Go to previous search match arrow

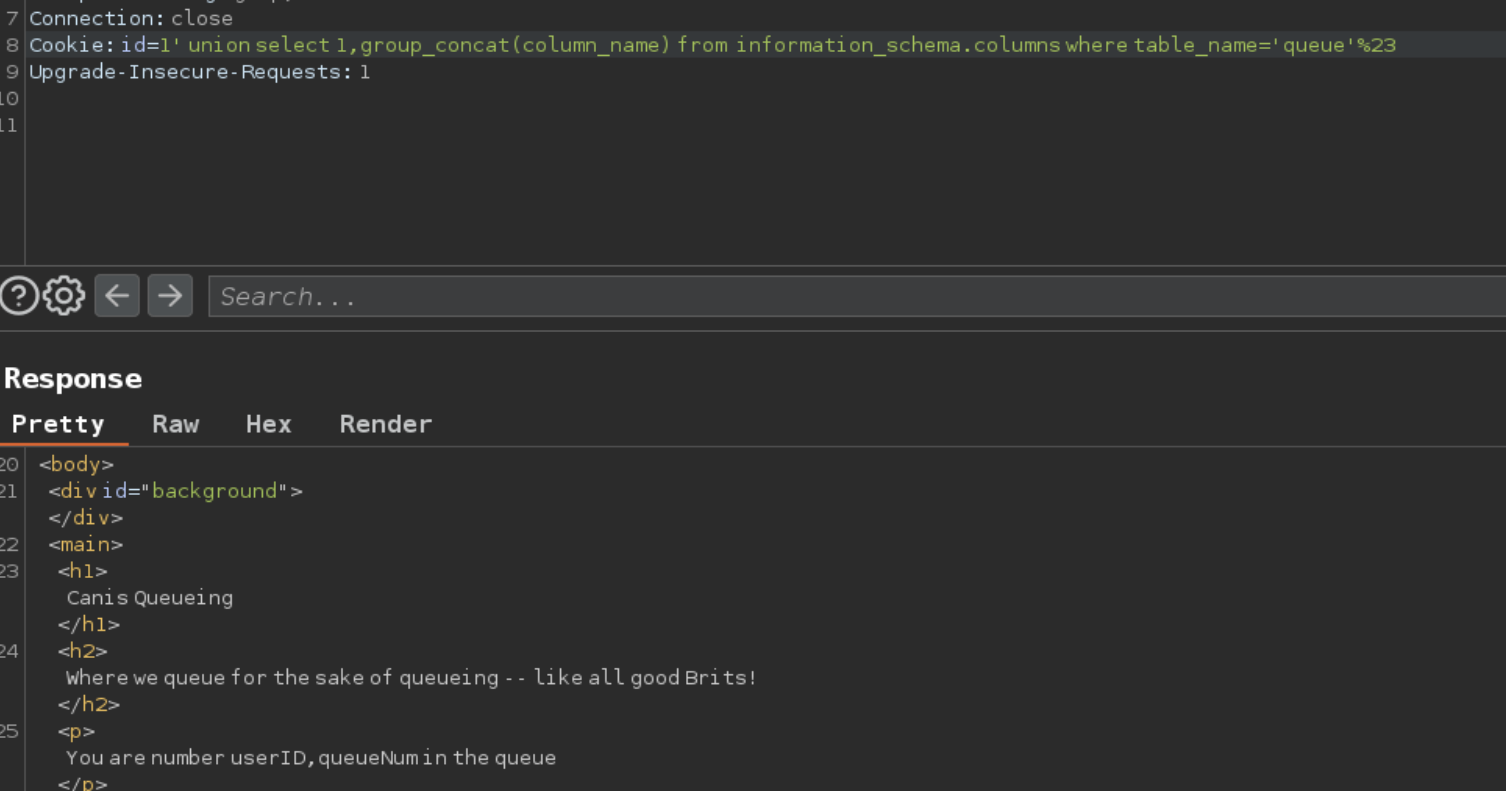(117, 296)
